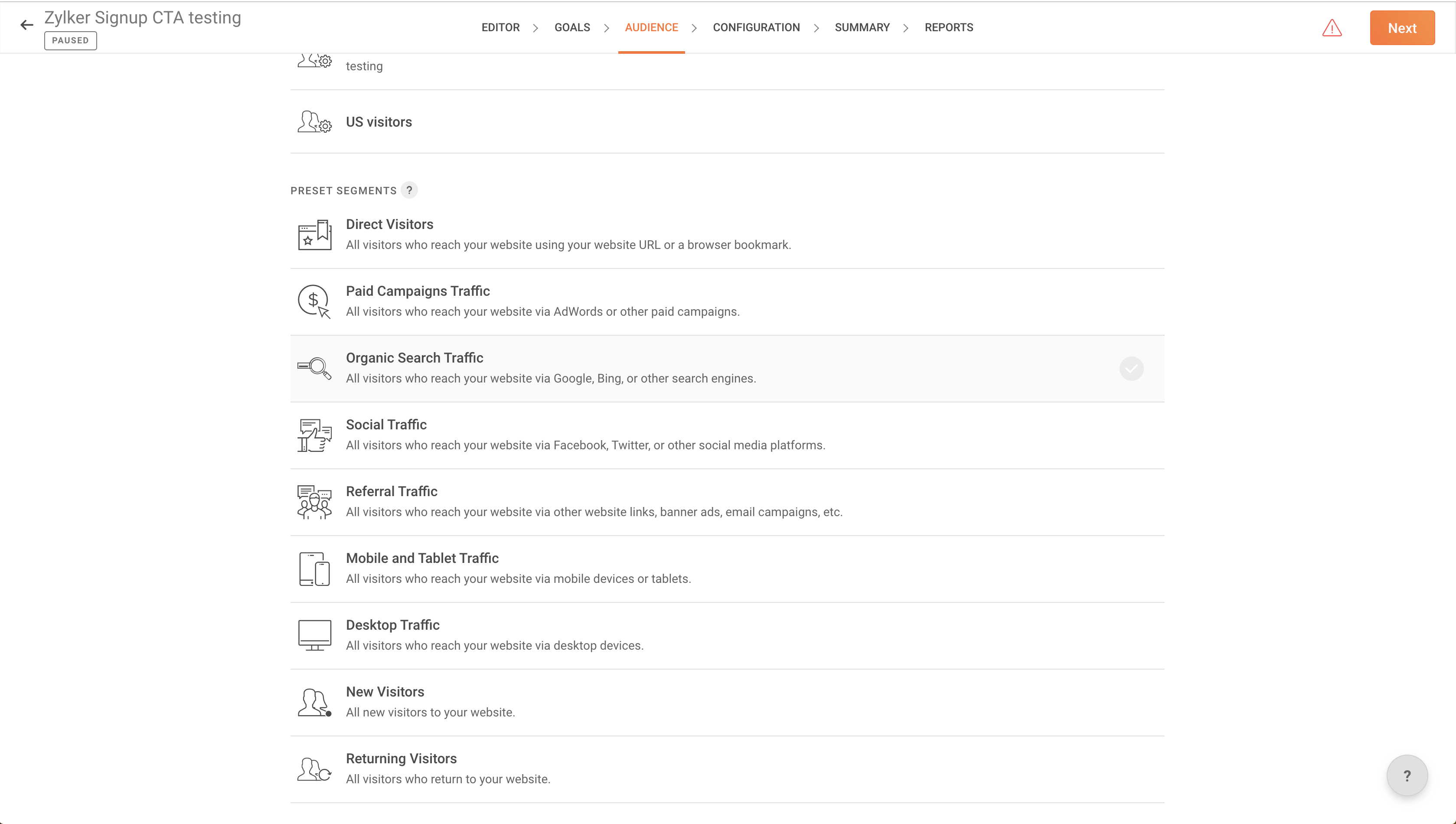Screen dimensions: 1456x824
Task: Select the US visitors segment
Action: click(x=379, y=122)
